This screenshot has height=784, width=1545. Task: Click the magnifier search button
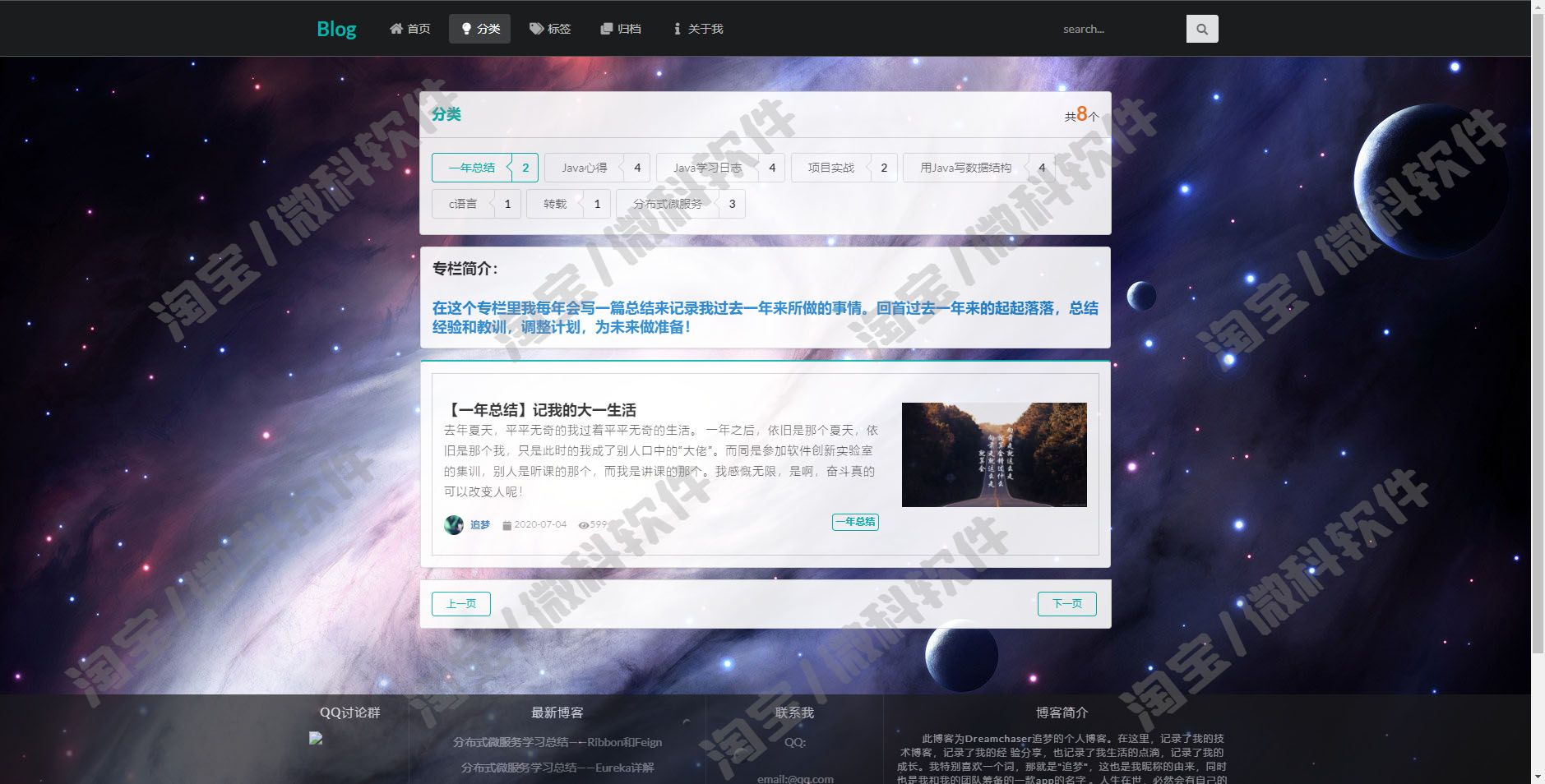click(1202, 29)
